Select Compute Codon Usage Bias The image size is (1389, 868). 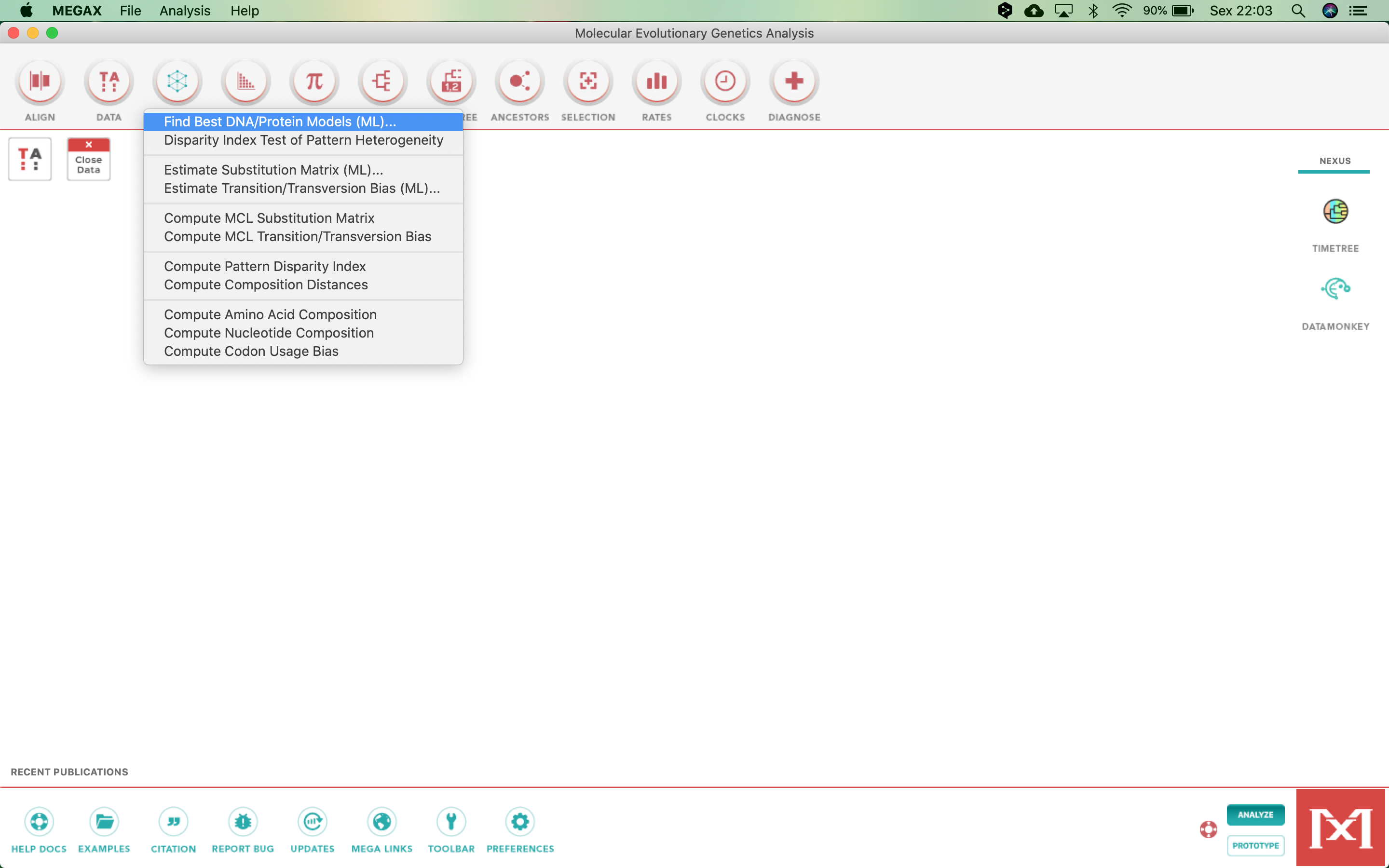pos(251,352)
